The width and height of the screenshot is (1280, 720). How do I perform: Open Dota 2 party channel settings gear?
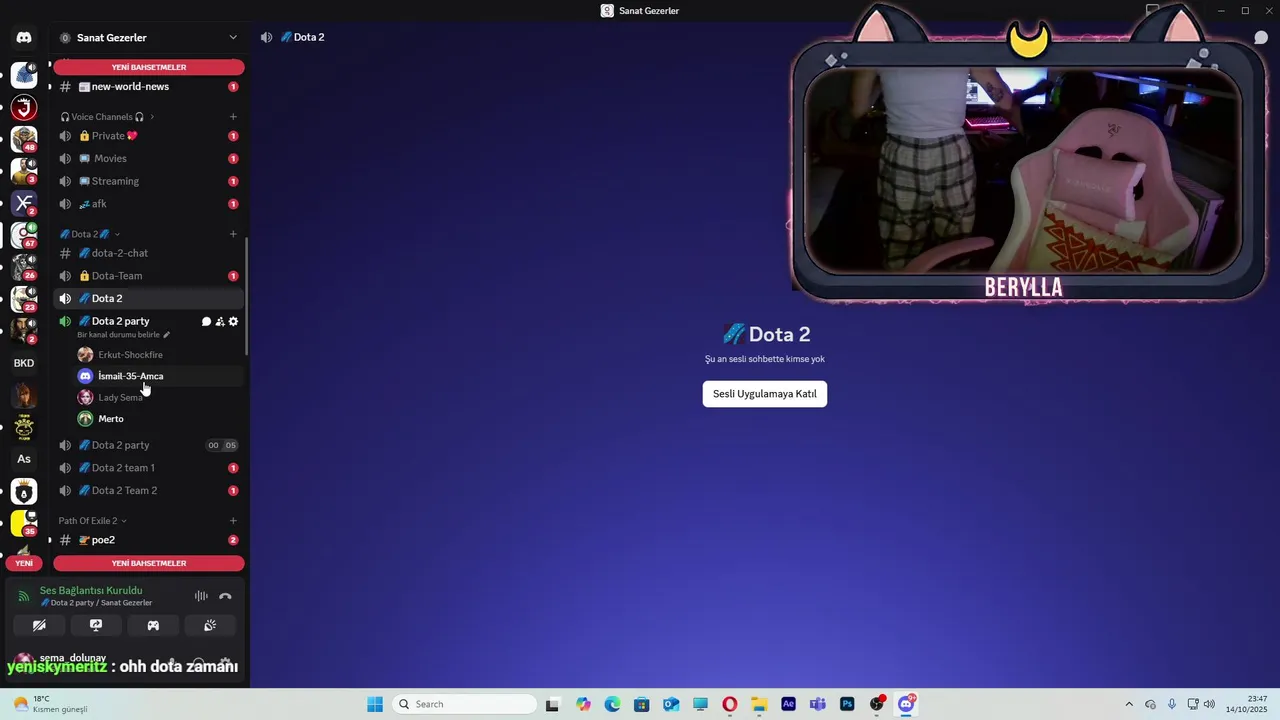[234, 322]
